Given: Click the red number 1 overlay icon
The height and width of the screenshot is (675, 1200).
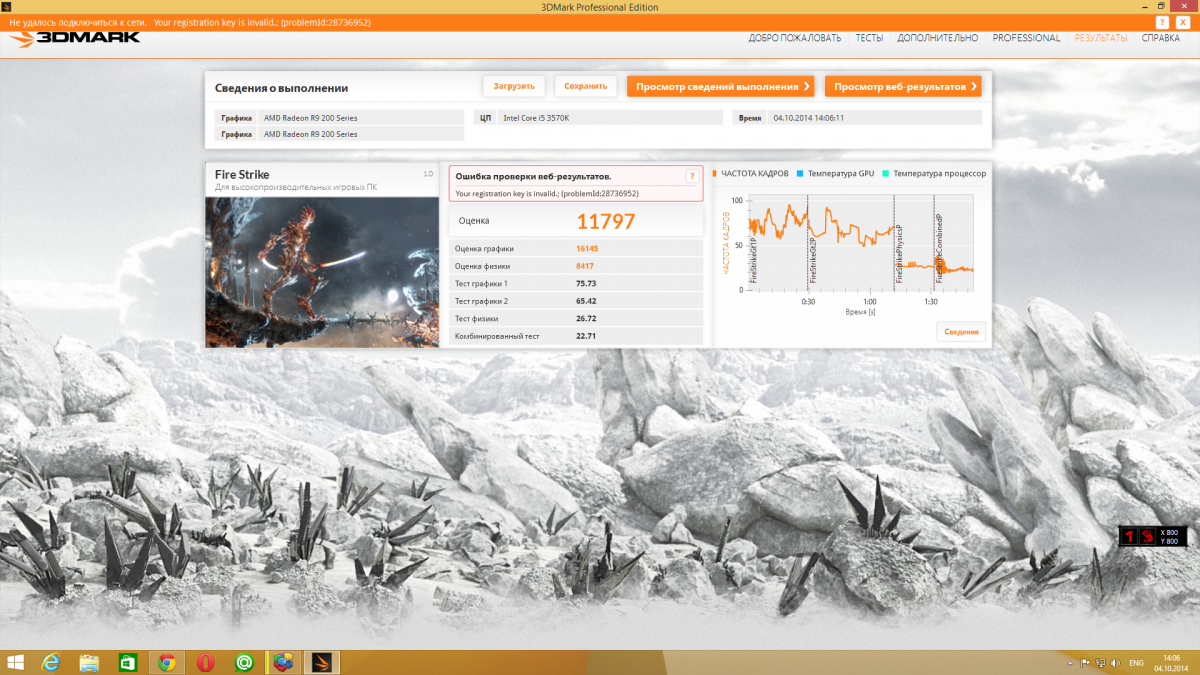Looking at the screenshot, I should coord(1129,536).
